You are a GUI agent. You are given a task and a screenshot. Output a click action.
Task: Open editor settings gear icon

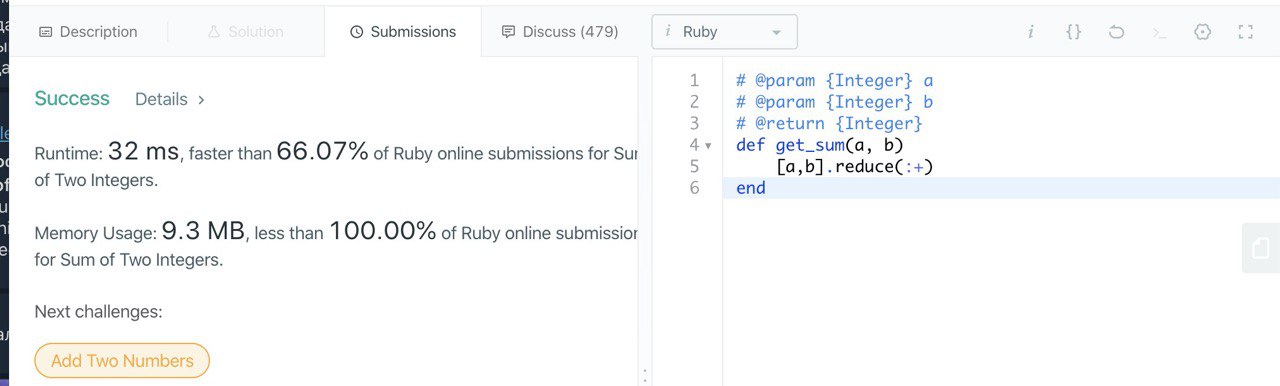click(1202, 32)
